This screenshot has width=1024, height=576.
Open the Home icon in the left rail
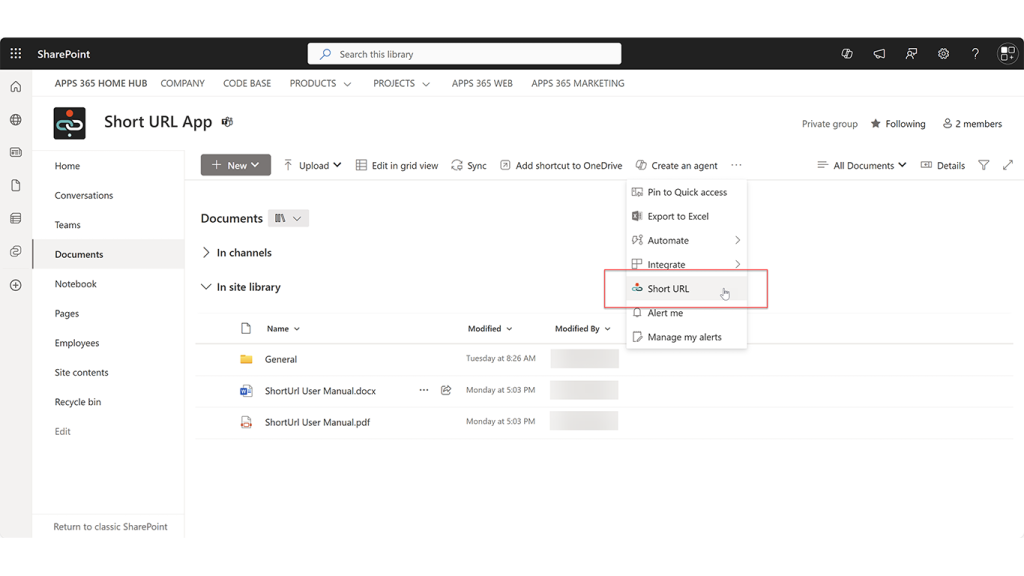pos(16,87)
